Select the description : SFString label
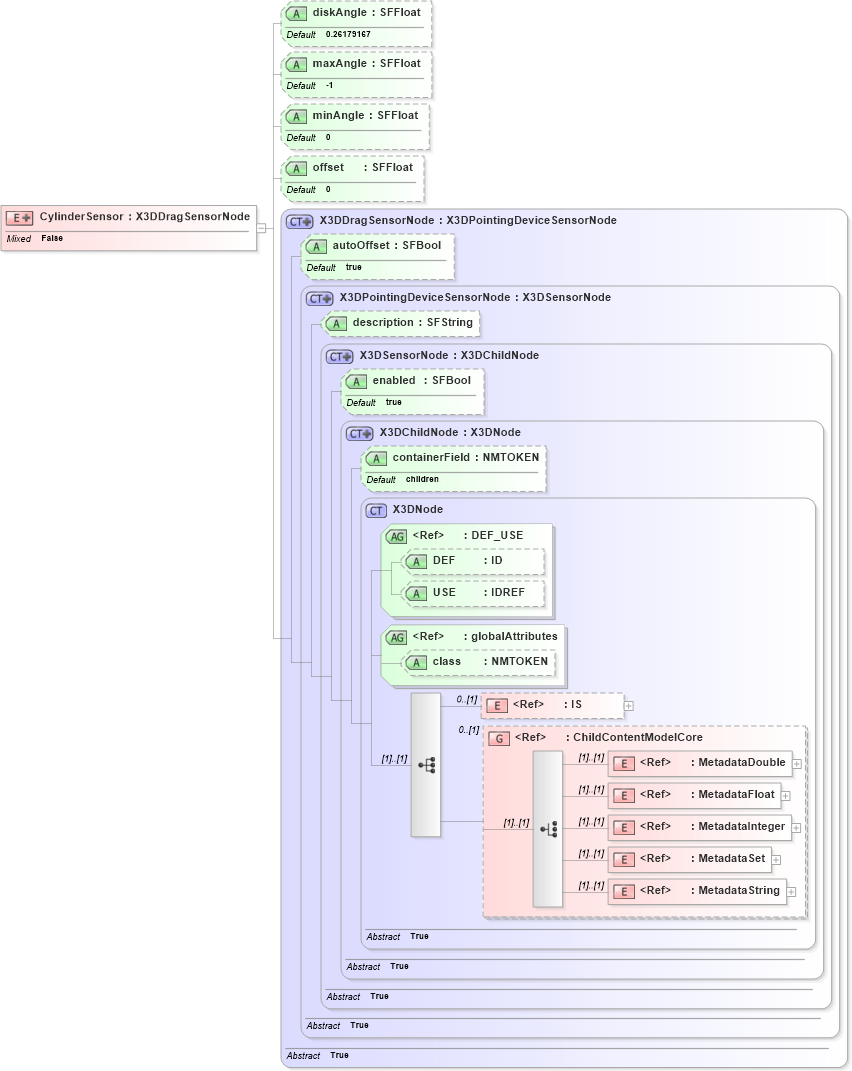This screenshot has width=852, height=1071. point(413,322)
